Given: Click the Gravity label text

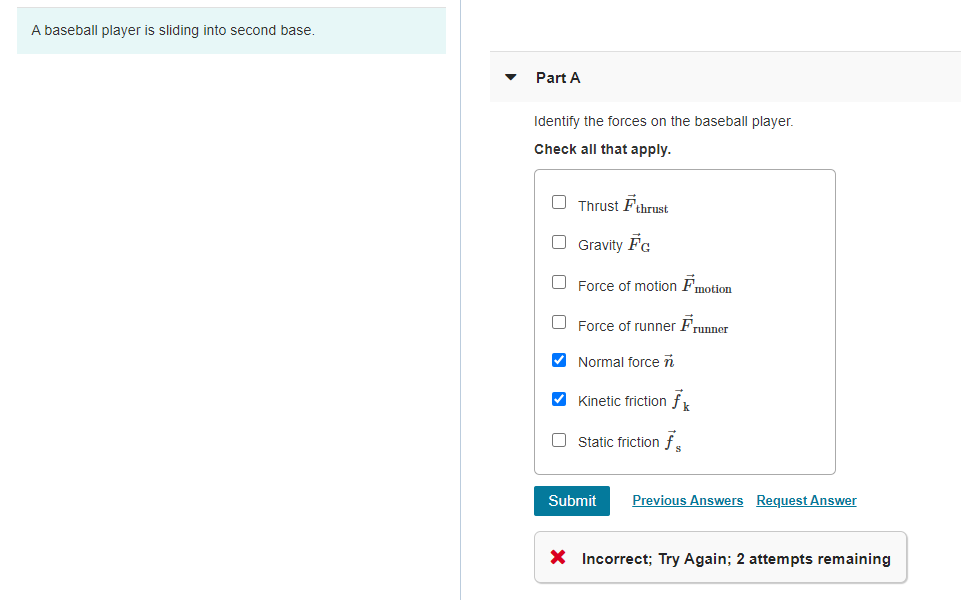Looking at the screenshot, I should click(600, 245).
